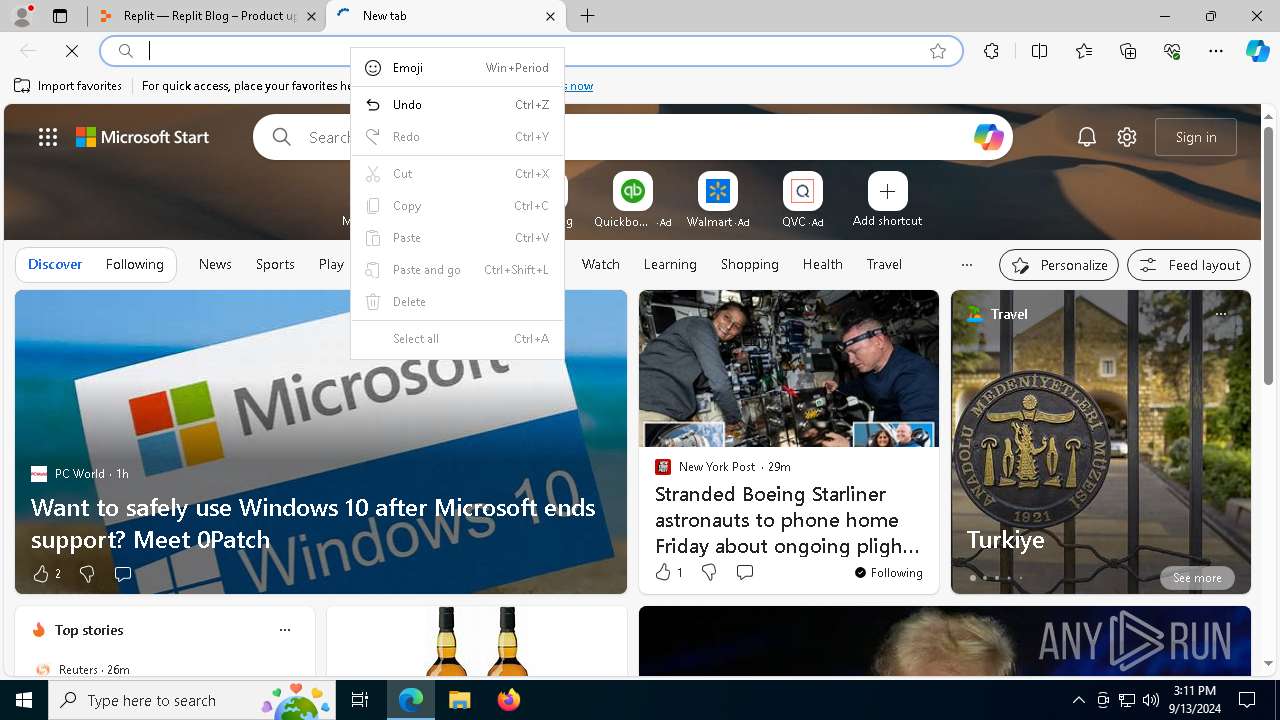This screenshot has height=720, width=1280.
Task: Select the Discover feed tab
Action: (x=55, y=265)
